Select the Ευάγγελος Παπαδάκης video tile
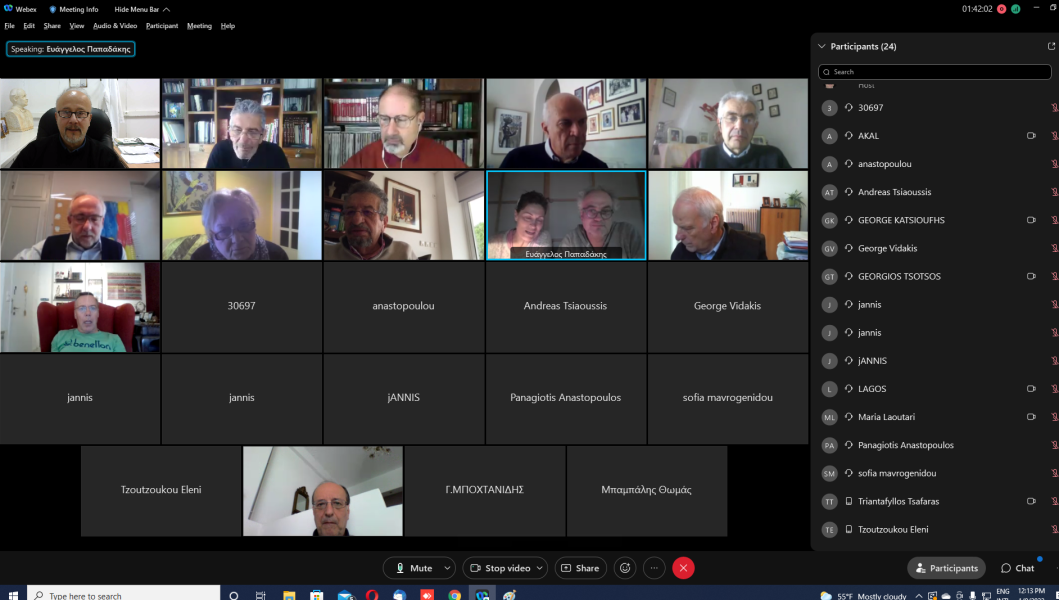 coord(566,215)
